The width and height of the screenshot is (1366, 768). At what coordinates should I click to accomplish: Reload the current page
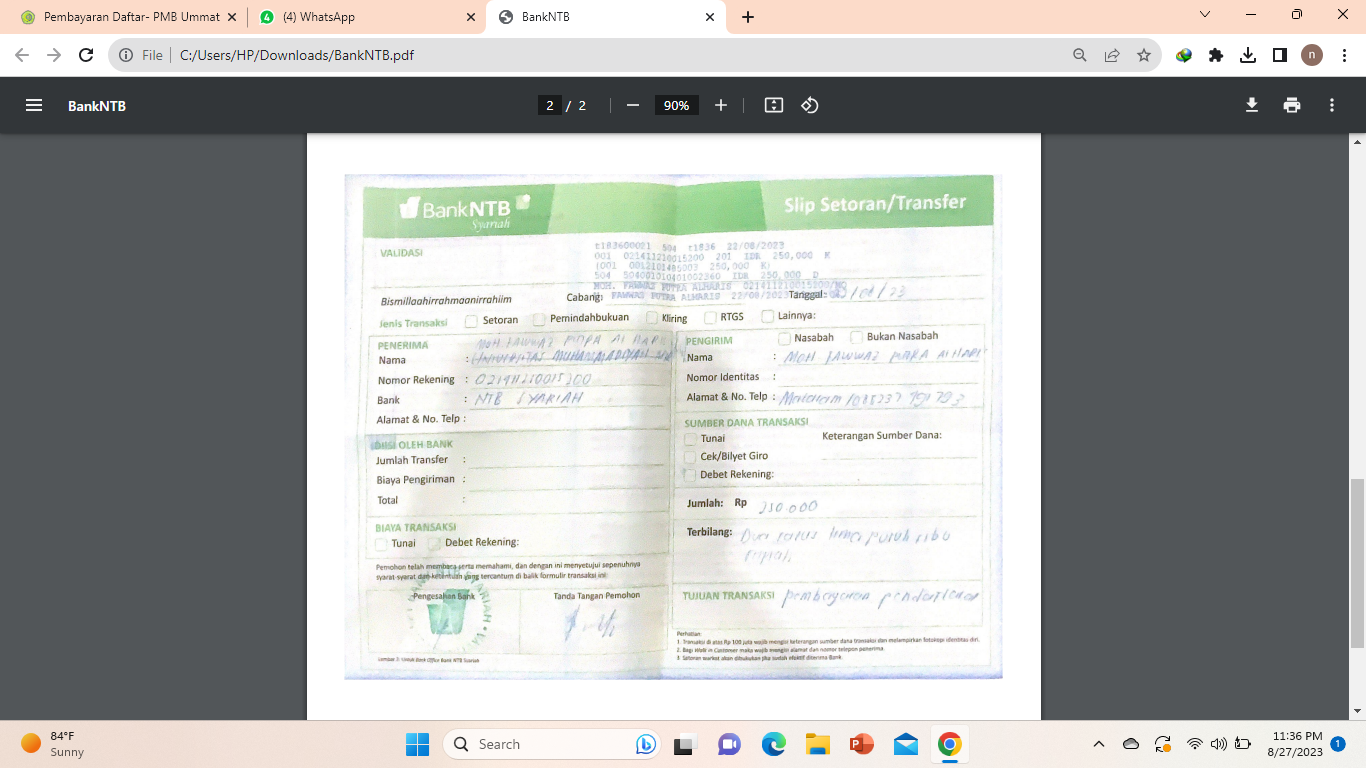(x=86, y=55)
